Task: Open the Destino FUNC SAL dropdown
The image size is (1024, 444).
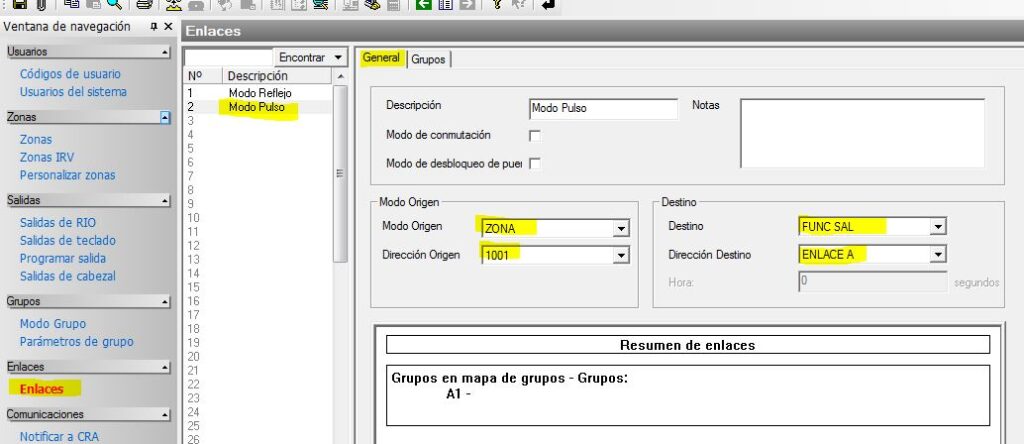Action: 938,227
